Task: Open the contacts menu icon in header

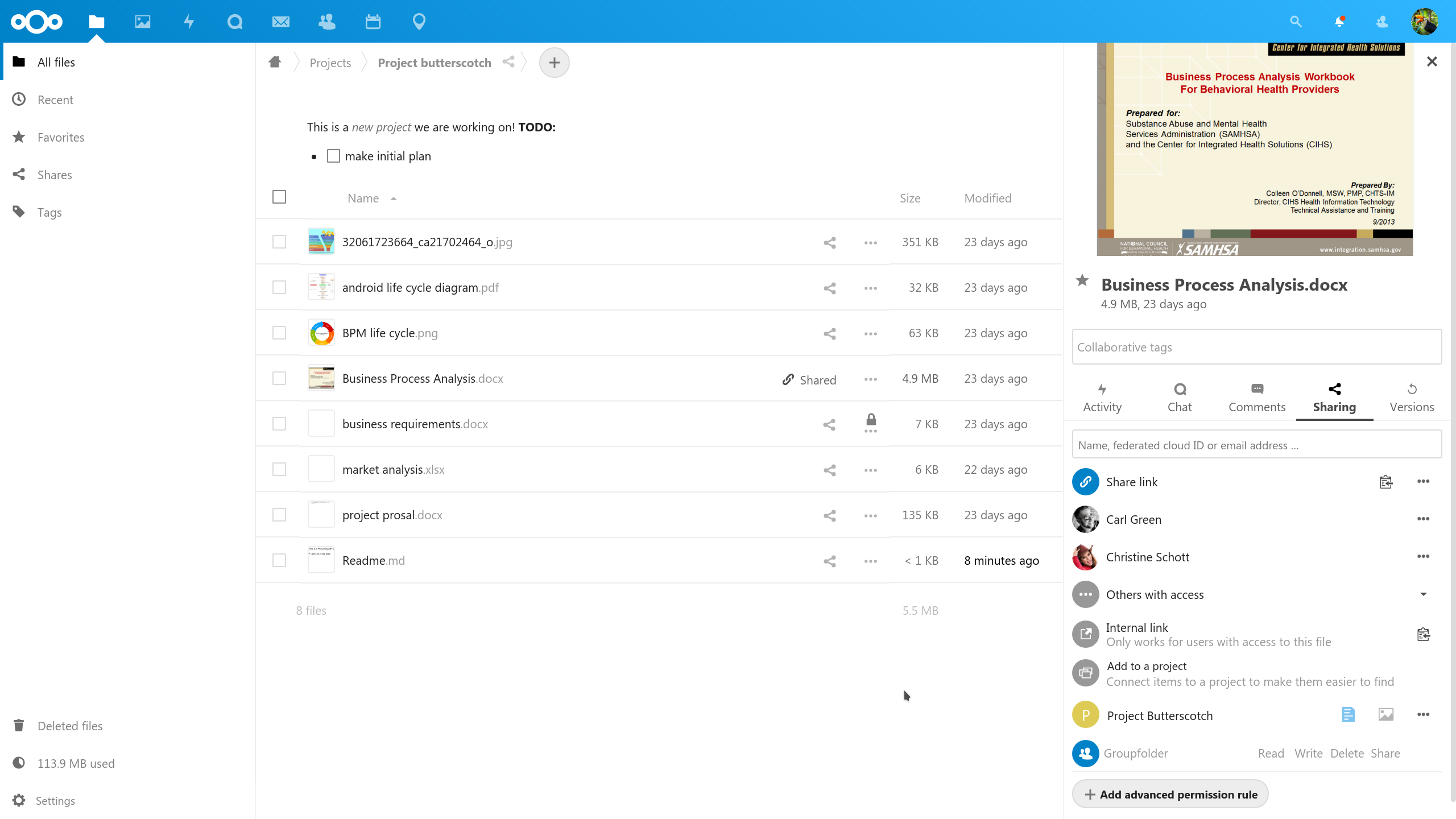Action: 1382,22
